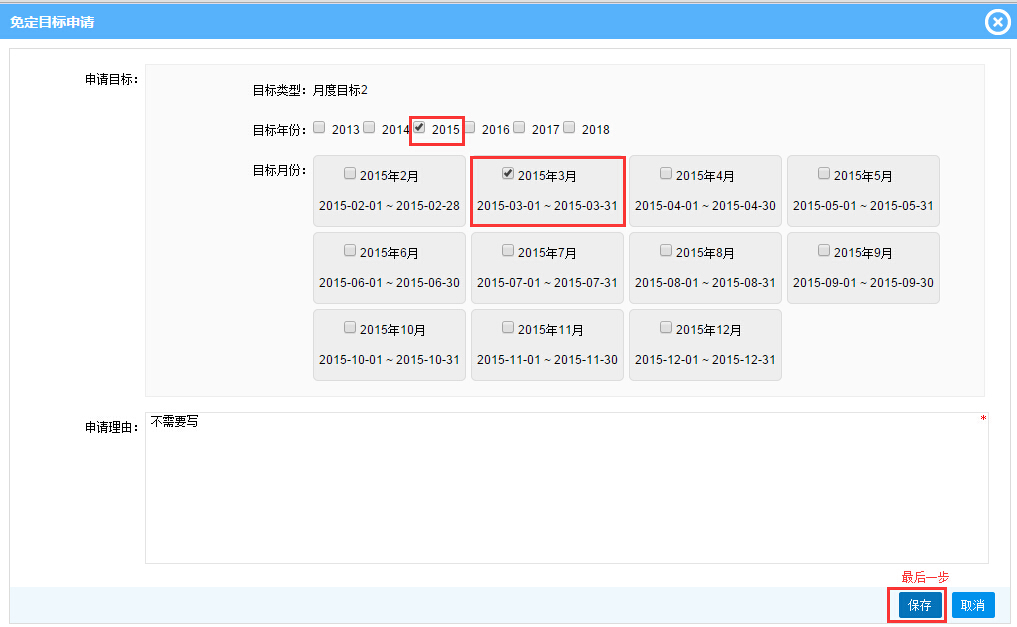Select the 2015年4月 month checkbox
Image resolution: width=1017 pixels, height=627 pixels.
point(666,174)
